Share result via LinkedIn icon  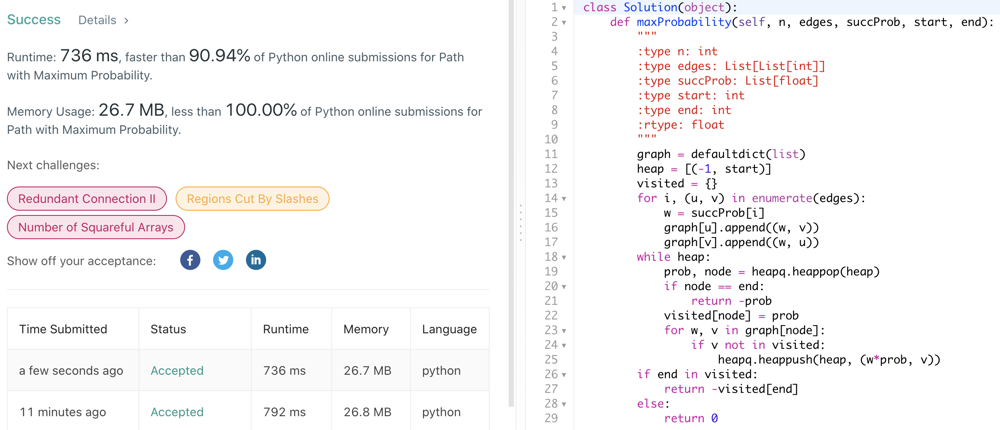[256, 260]
